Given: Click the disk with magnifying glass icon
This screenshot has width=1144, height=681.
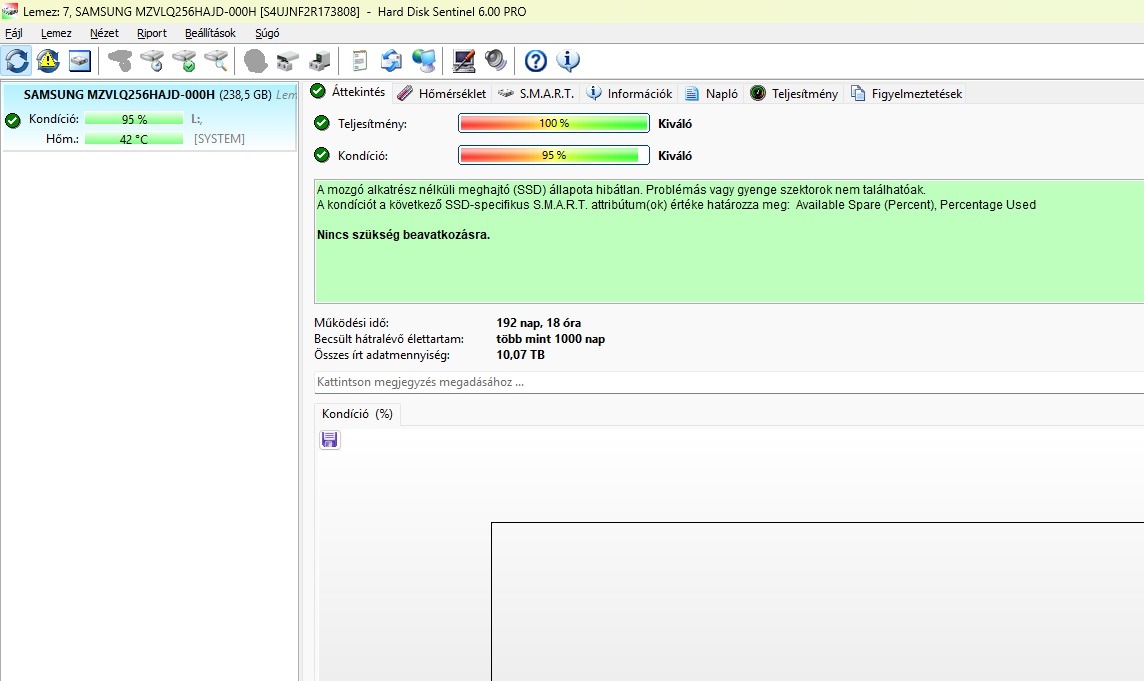Looking at the screenshot, I should [x=216, y=61].
